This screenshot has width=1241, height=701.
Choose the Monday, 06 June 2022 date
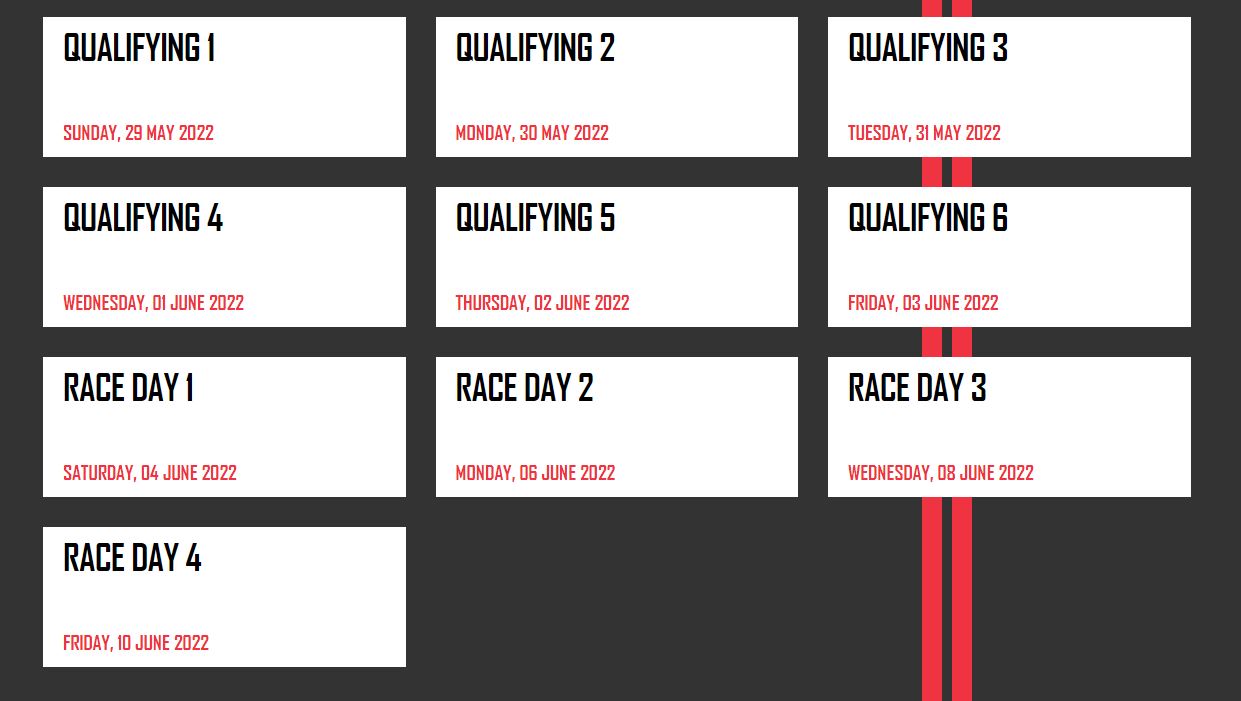click(x=535, y=473)
